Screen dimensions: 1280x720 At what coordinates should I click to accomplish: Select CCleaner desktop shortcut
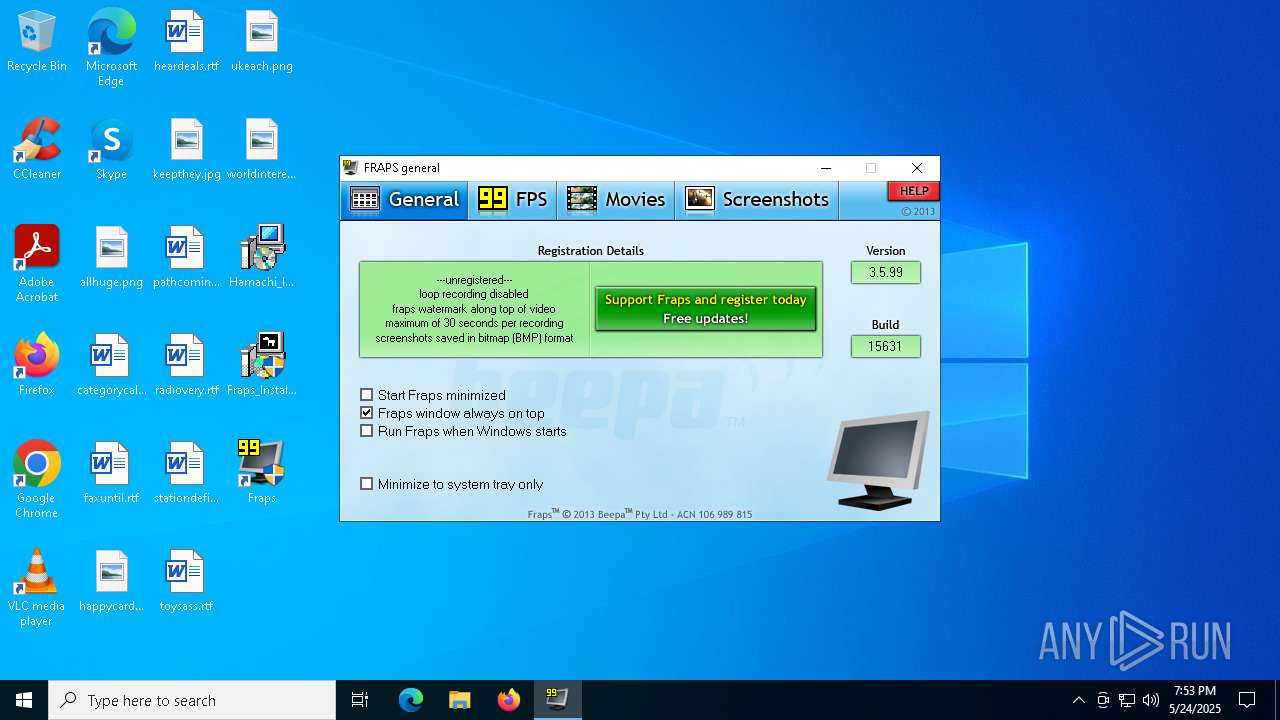[x=37, y=150]
